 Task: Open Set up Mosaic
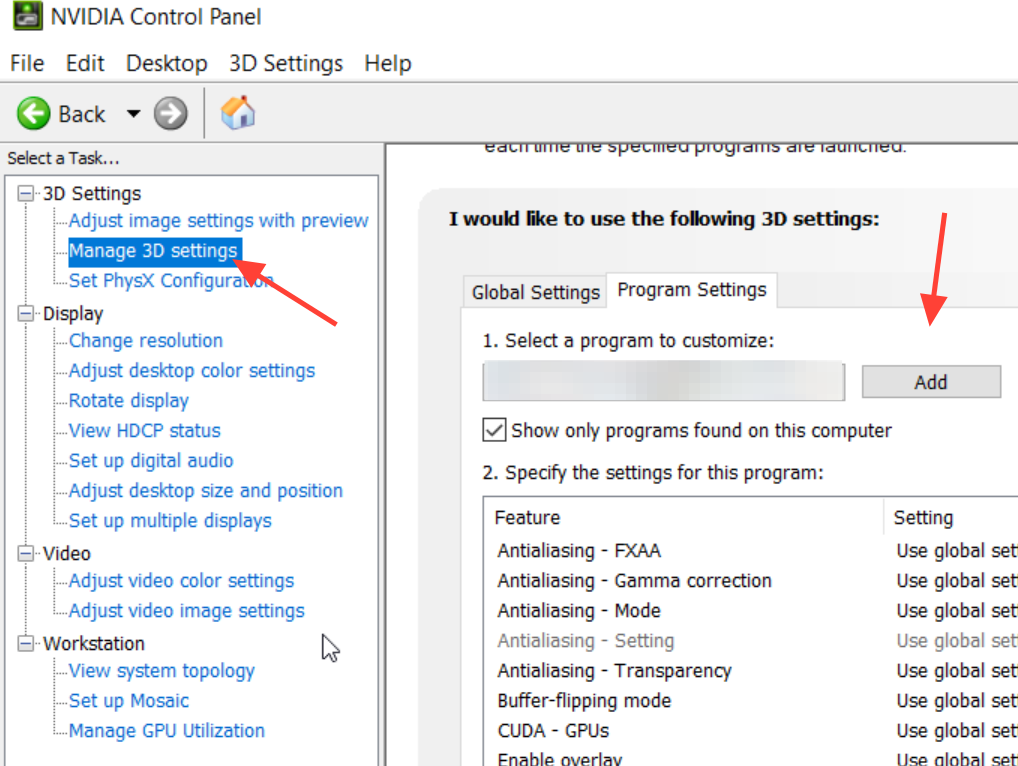pyautogui.click(x=129, y=700)
